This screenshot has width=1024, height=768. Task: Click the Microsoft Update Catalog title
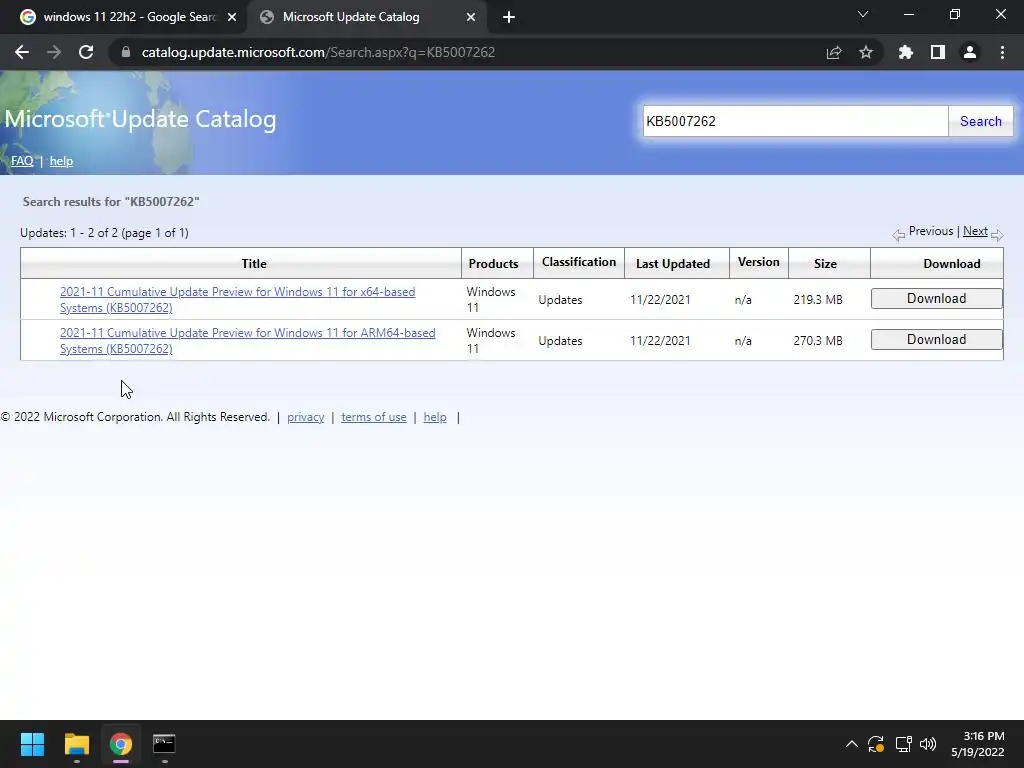[140, 120]
